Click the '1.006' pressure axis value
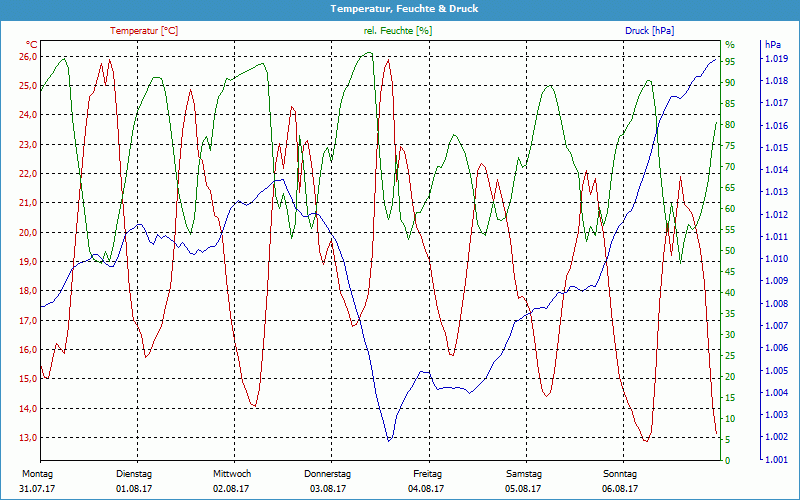The image size is (800, 500). pos(776,348)
